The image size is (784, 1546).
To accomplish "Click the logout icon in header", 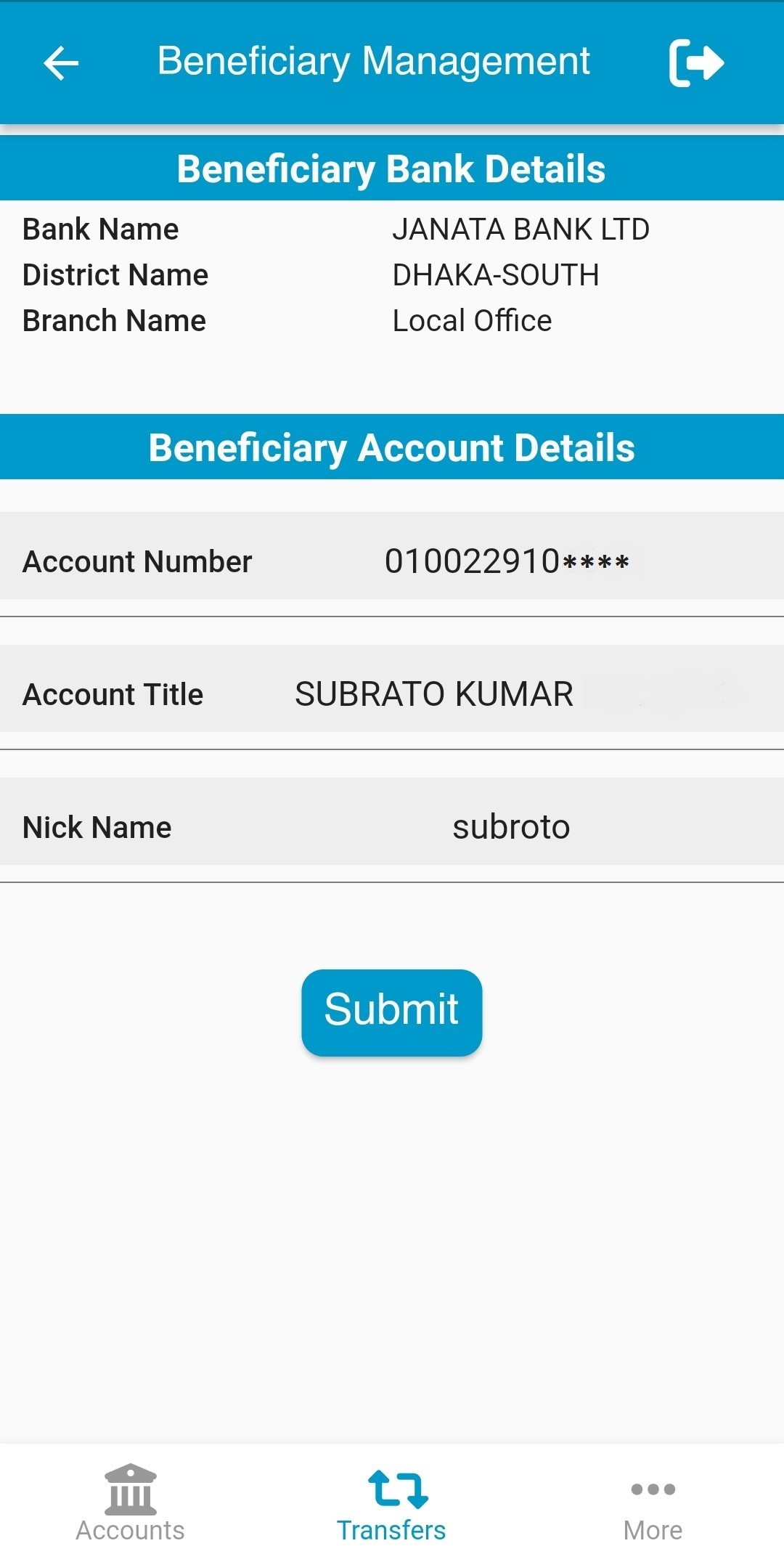I will [x=695, y=62].
